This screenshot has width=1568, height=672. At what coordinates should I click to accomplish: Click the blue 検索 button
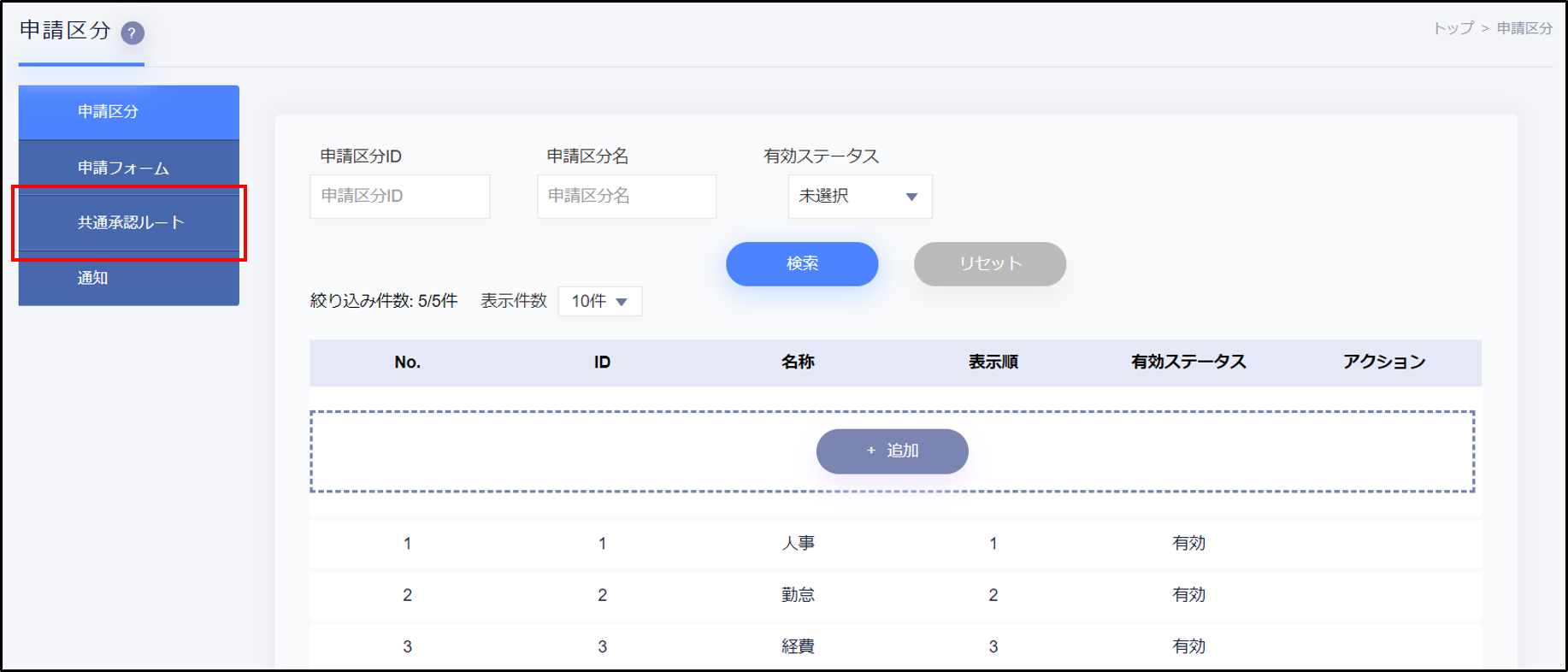(x=802, y=264)
